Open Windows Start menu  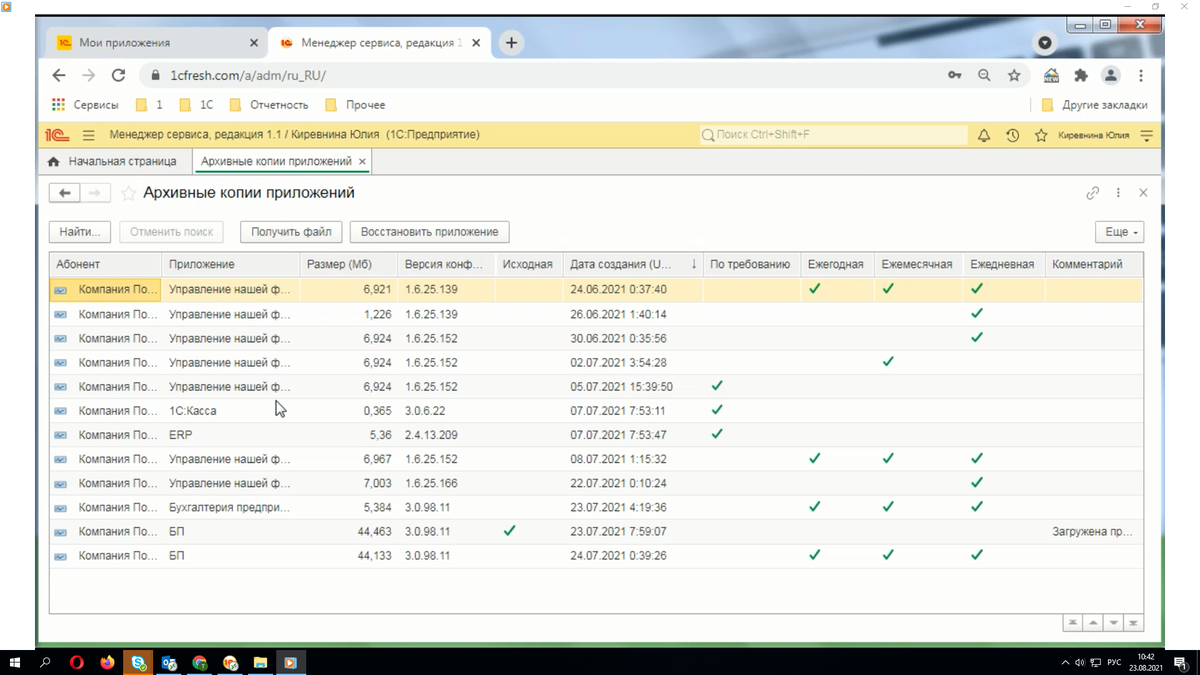click(15, 662)
